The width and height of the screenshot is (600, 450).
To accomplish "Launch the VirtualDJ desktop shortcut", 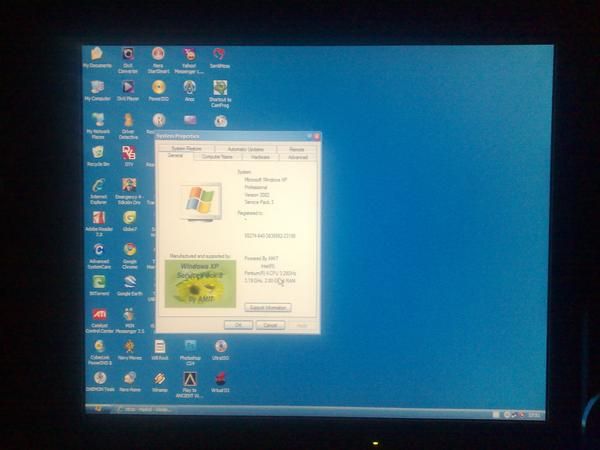I will tap(220, 382).
